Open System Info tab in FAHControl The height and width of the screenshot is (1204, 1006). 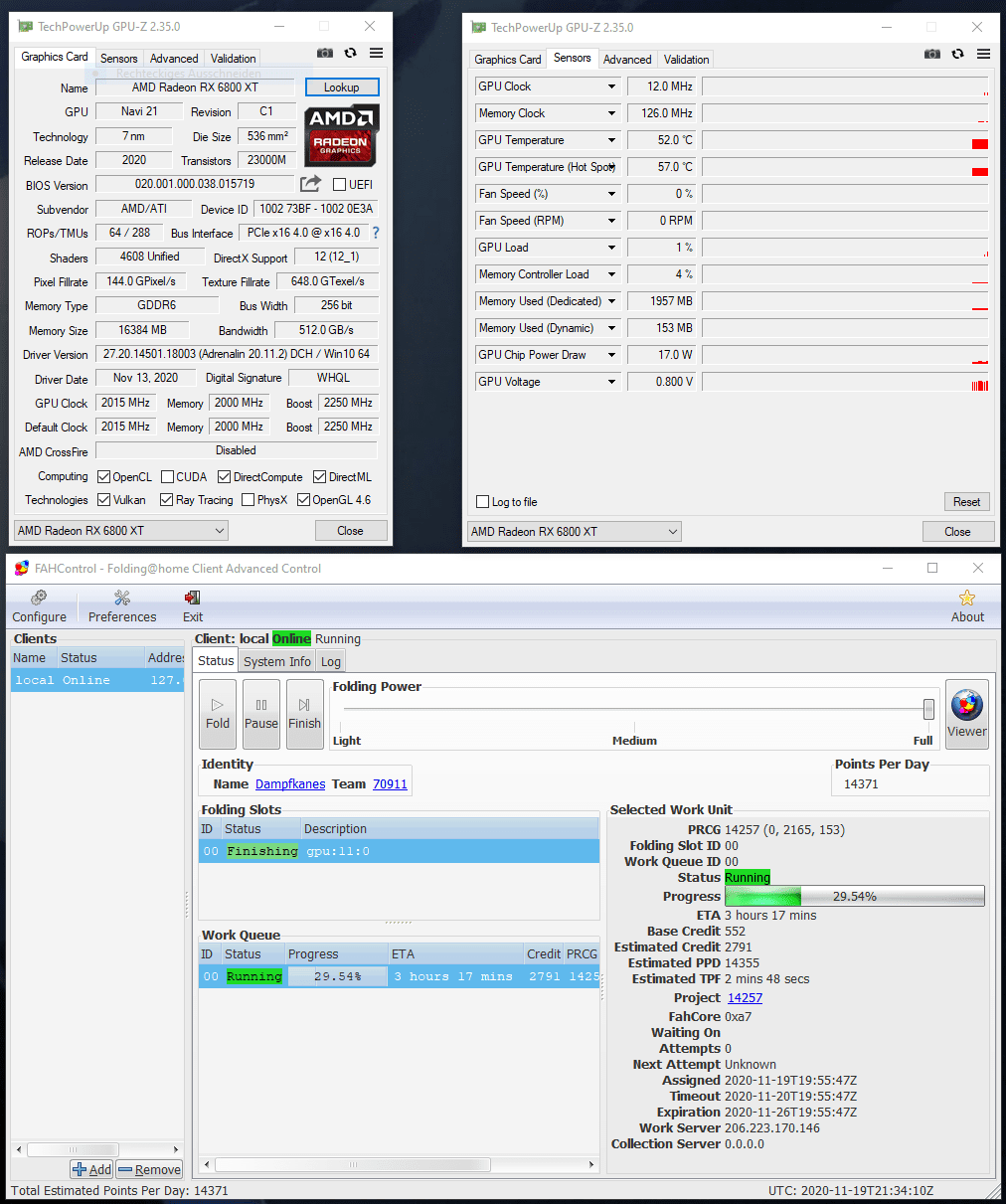tap(277, 661)
